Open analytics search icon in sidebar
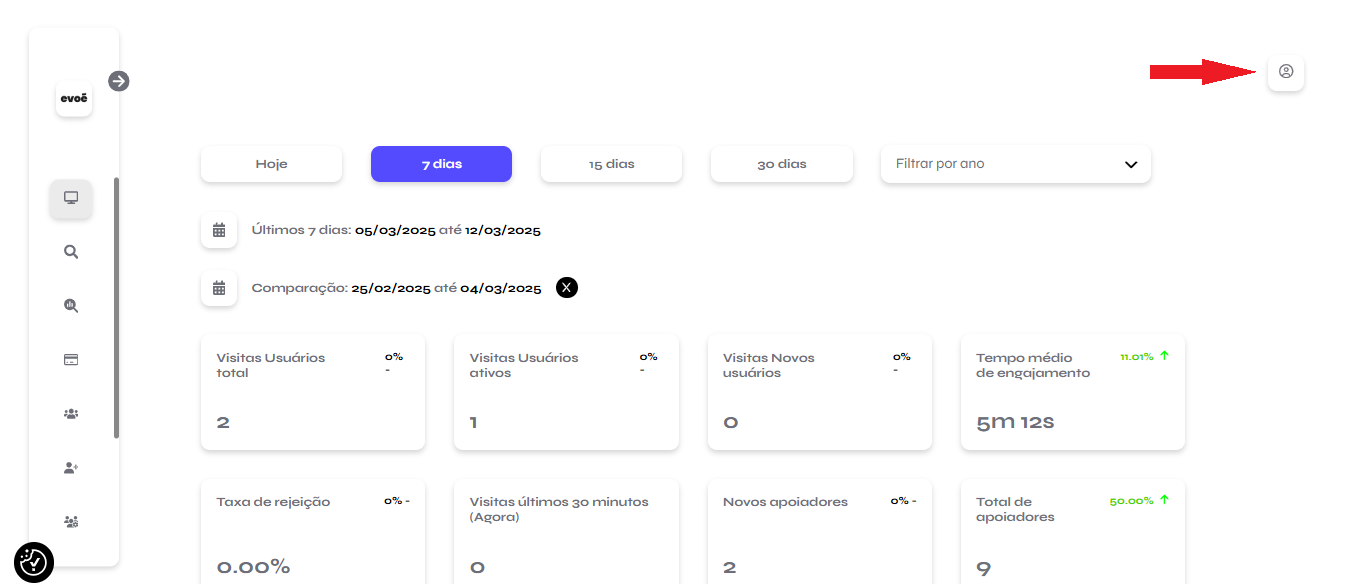Viewport: 1358px width, 584px height. click(71, 306)
